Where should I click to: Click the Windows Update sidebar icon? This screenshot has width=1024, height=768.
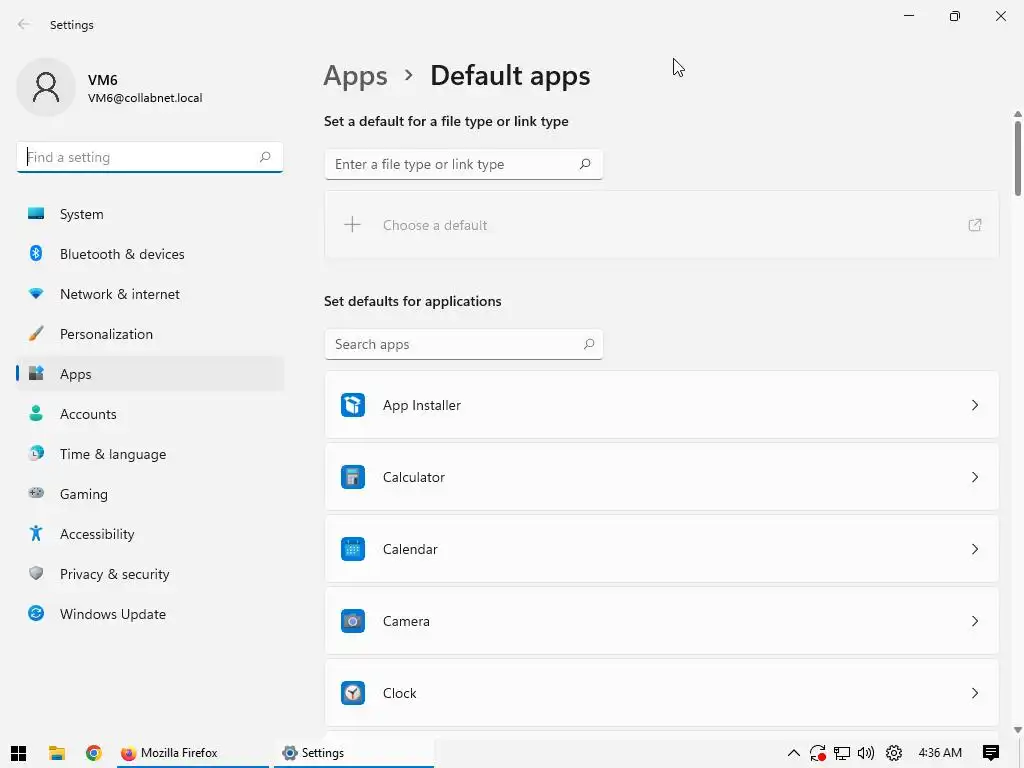pyautogui.click(x=36, y=614)
